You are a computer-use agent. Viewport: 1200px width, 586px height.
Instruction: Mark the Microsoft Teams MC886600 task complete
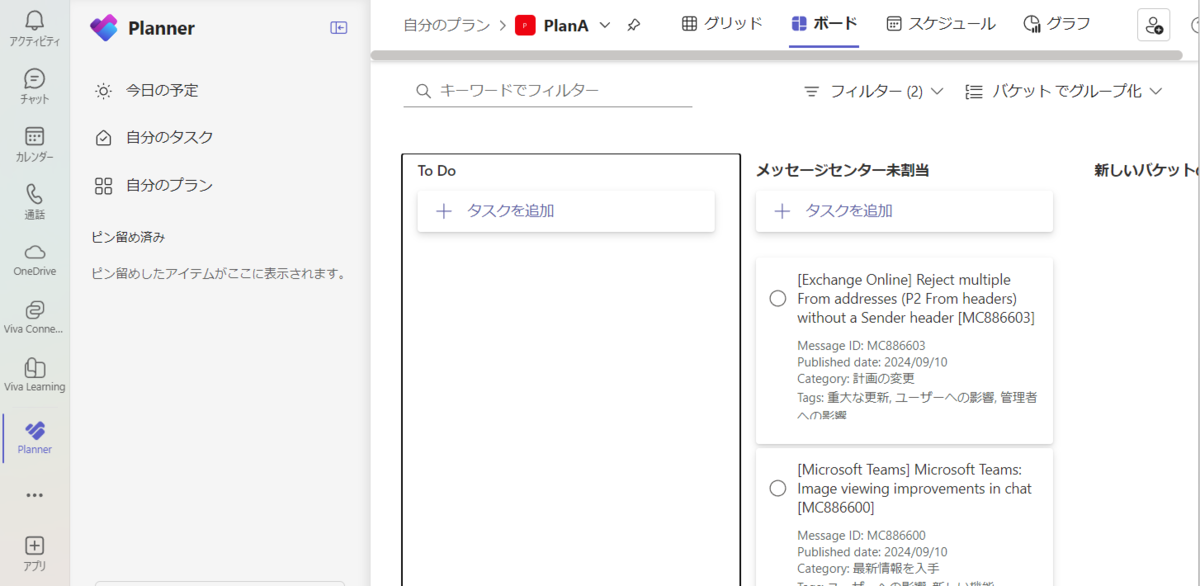click(778, 488)
